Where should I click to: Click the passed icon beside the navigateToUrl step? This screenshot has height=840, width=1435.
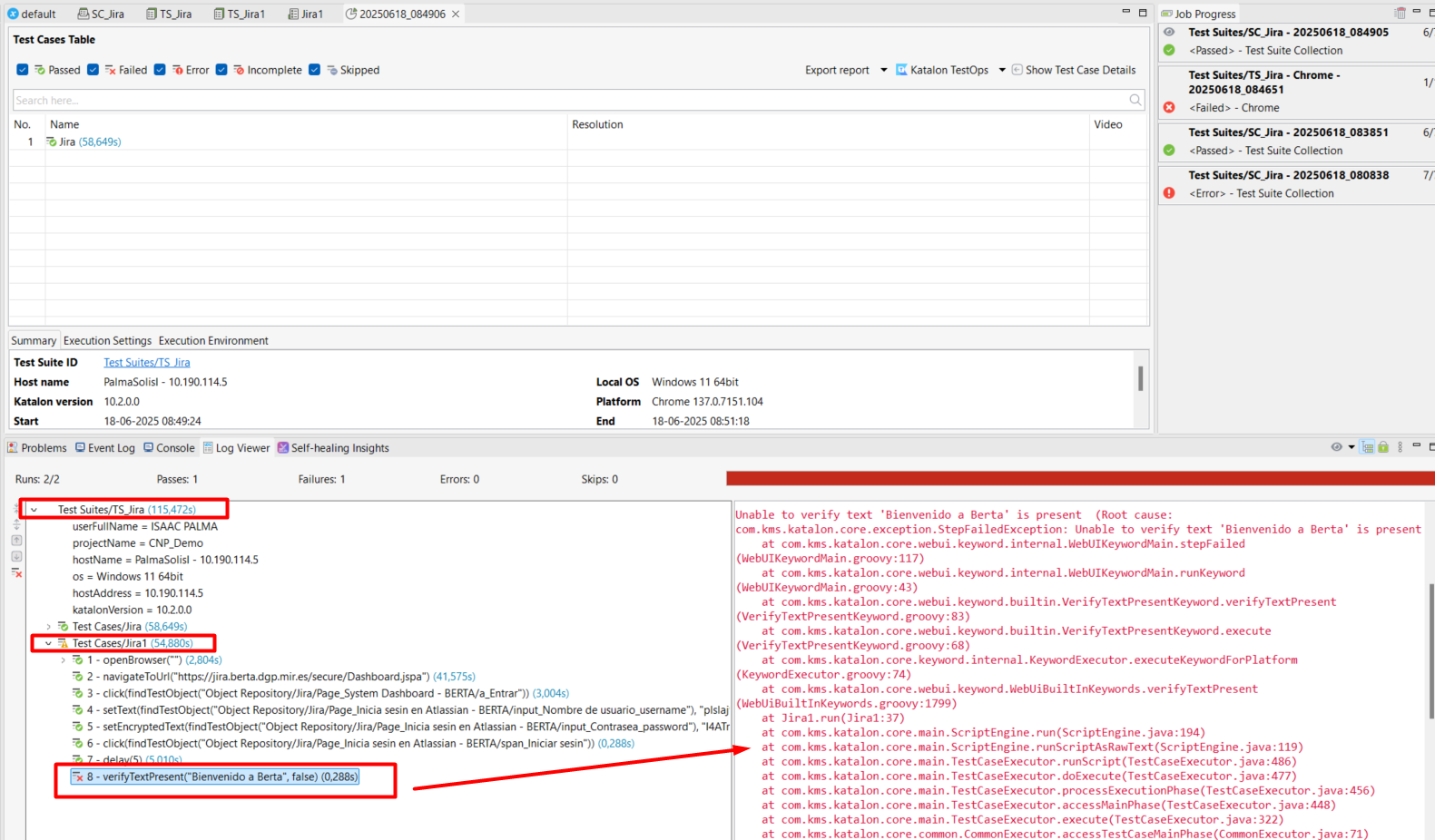[78, 677]
